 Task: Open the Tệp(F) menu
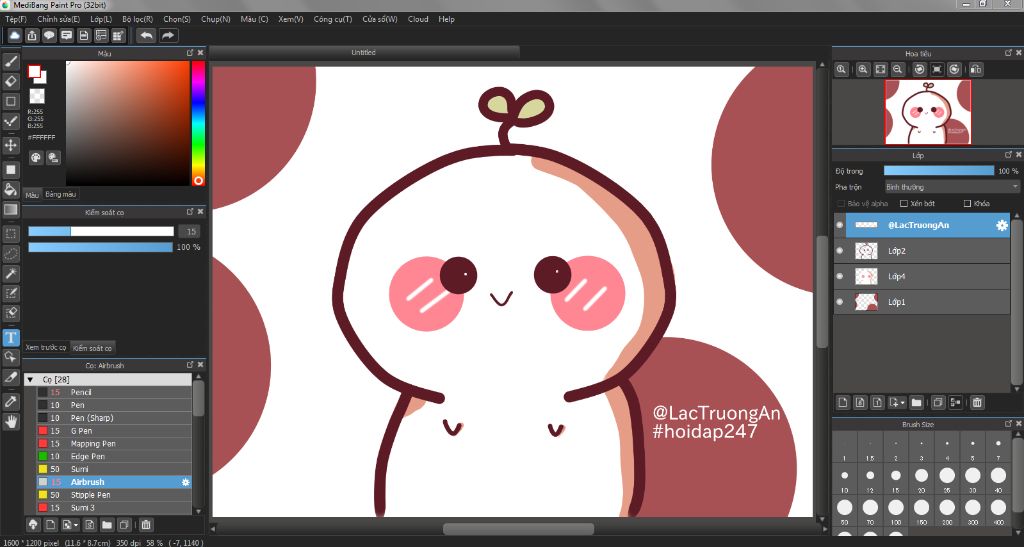[x=16, y=20]
